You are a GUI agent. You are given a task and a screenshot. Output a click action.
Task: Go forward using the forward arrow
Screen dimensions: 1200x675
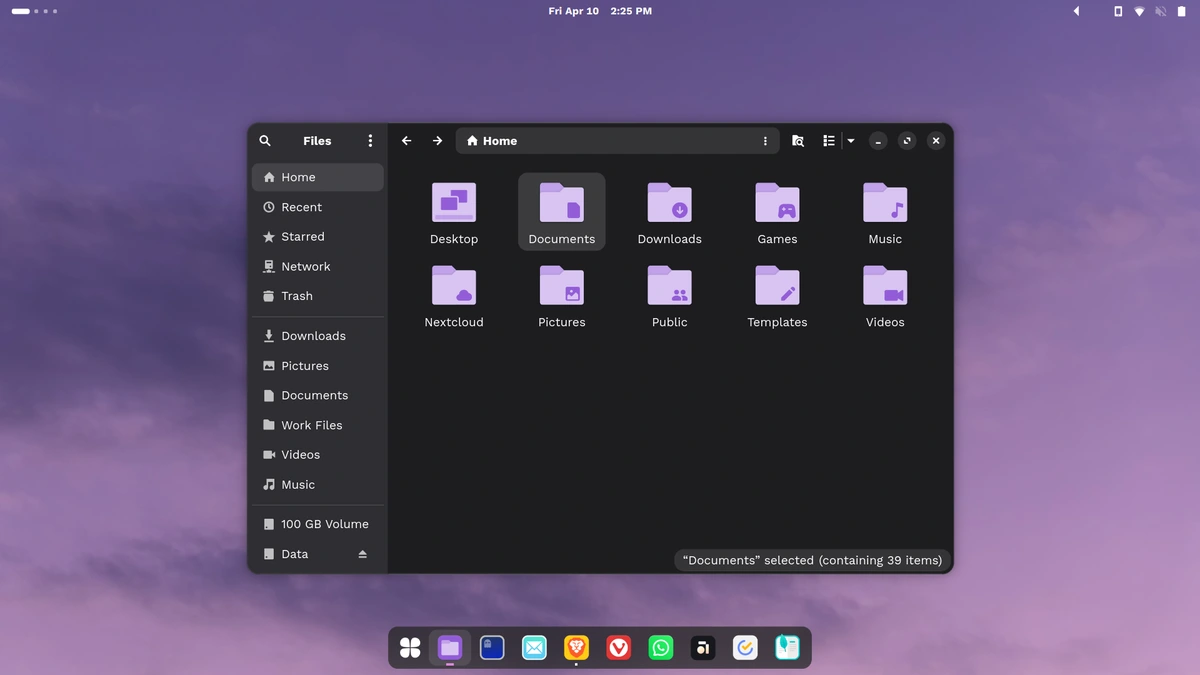coord(437,141)
